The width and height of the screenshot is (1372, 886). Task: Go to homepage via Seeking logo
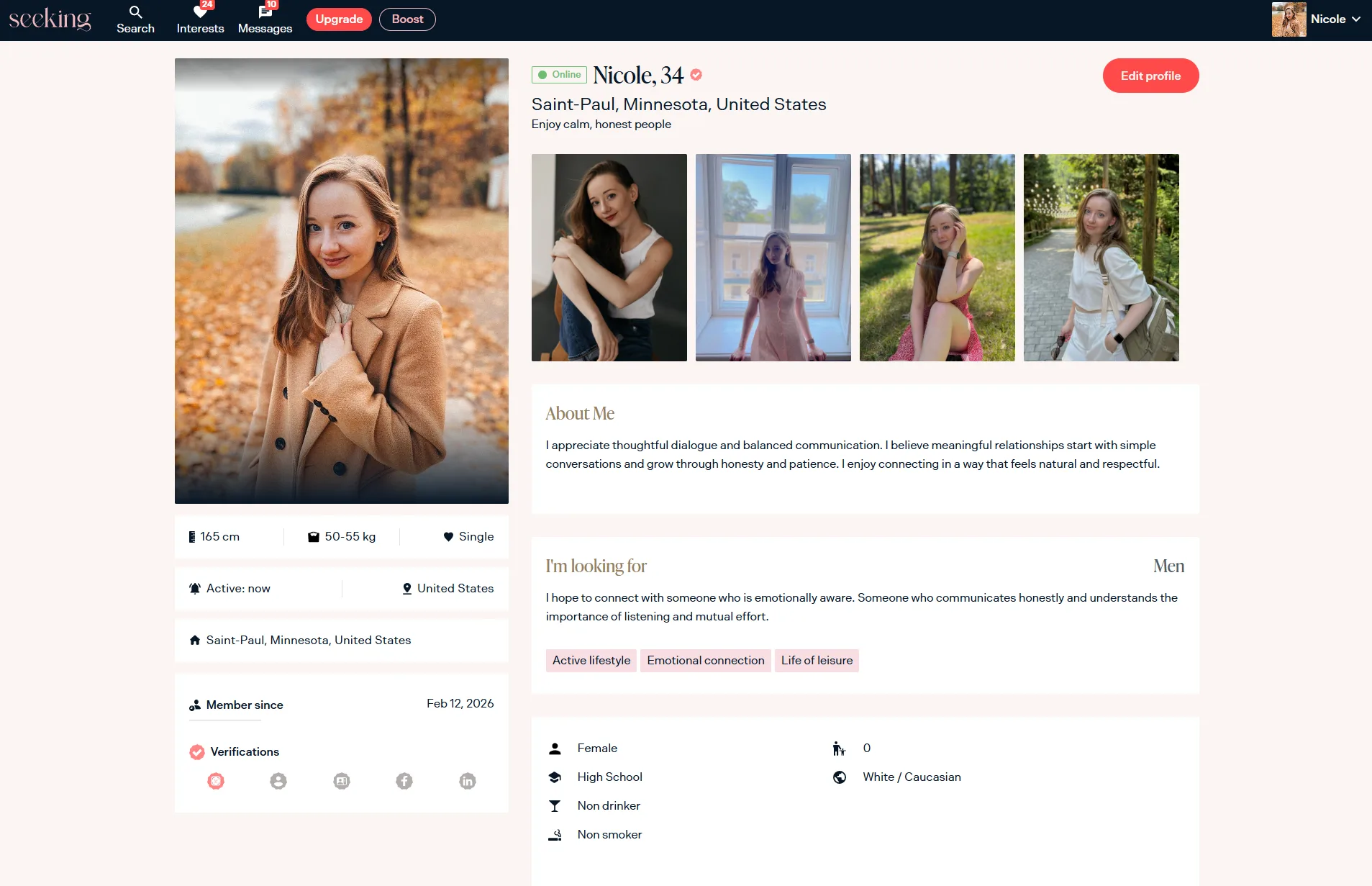(x=50, y=19)
